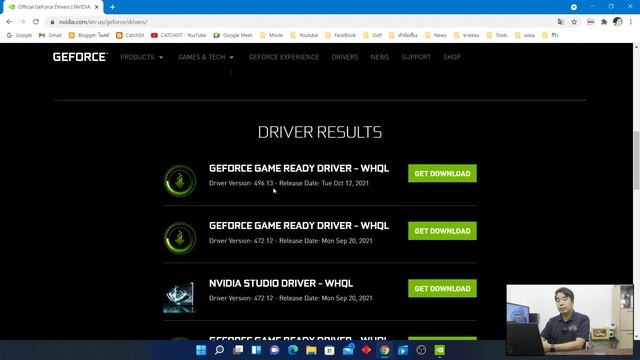The image size is (640, 360).
Task: Open the red diamond app on the taskbar
Action: tap(366, 350)
